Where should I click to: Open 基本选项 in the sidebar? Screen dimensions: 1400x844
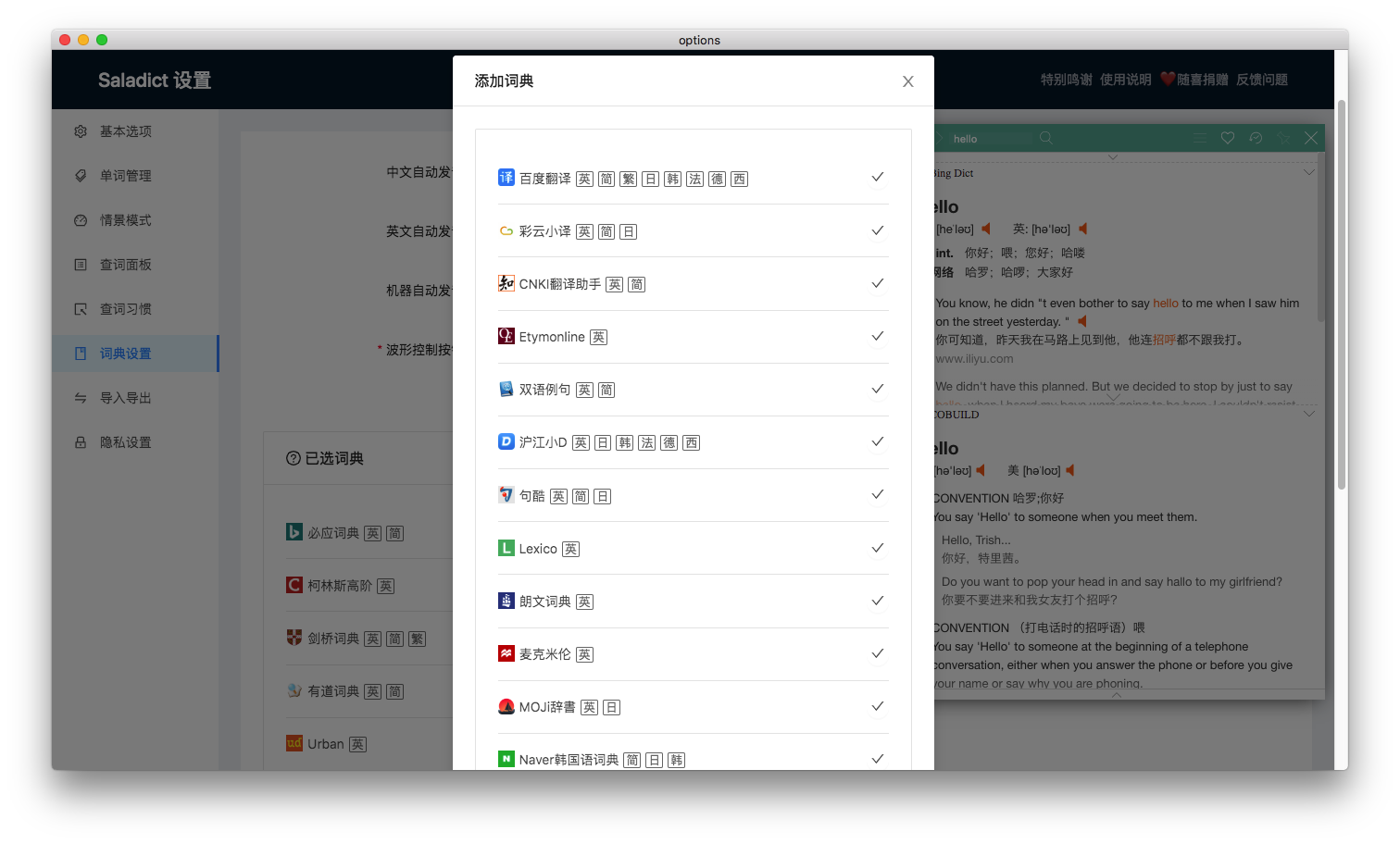tap(135, 131)
